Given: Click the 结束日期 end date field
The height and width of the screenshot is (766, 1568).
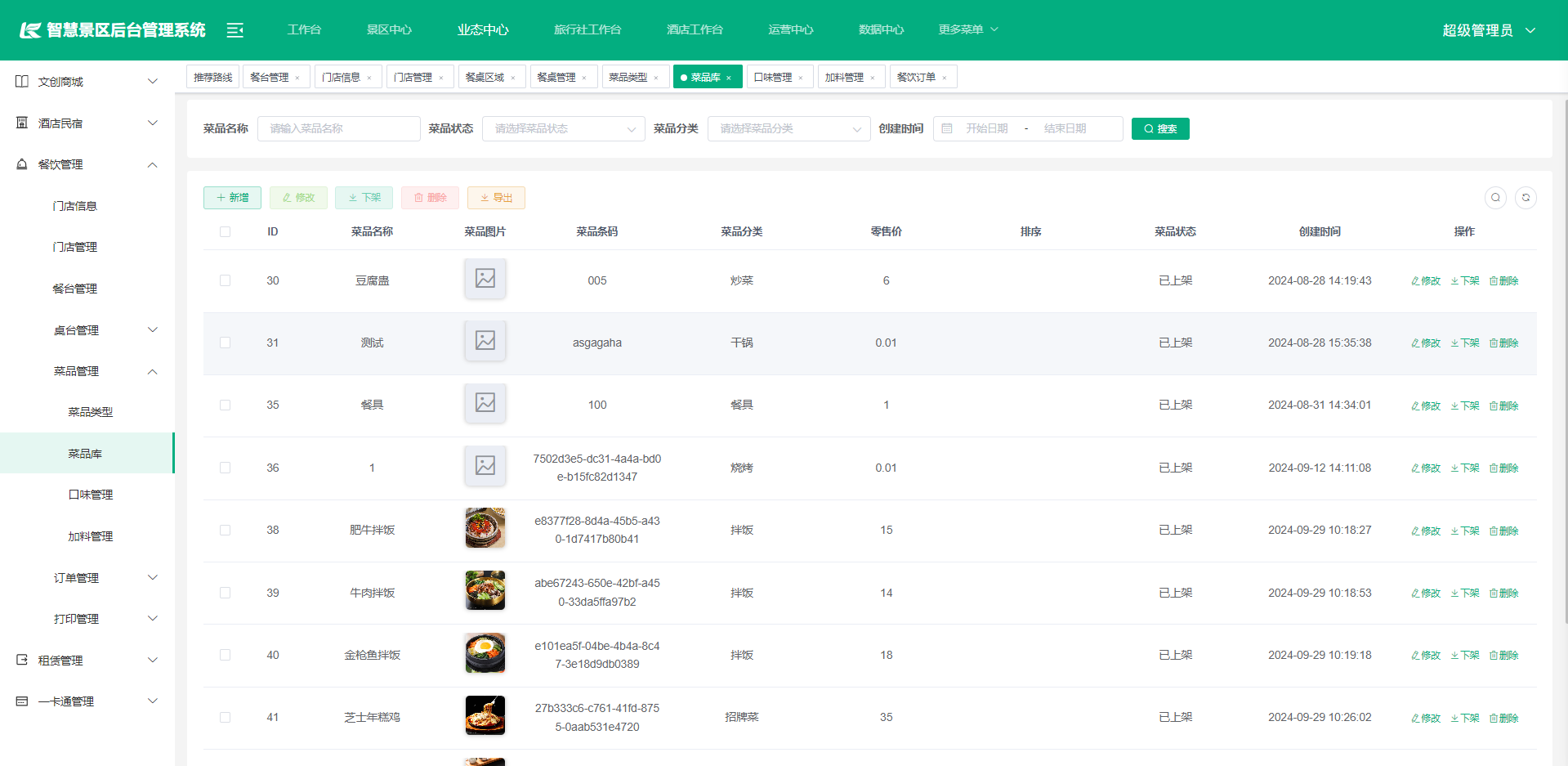Looking at the screenshot, I should tap(1065, 128).
